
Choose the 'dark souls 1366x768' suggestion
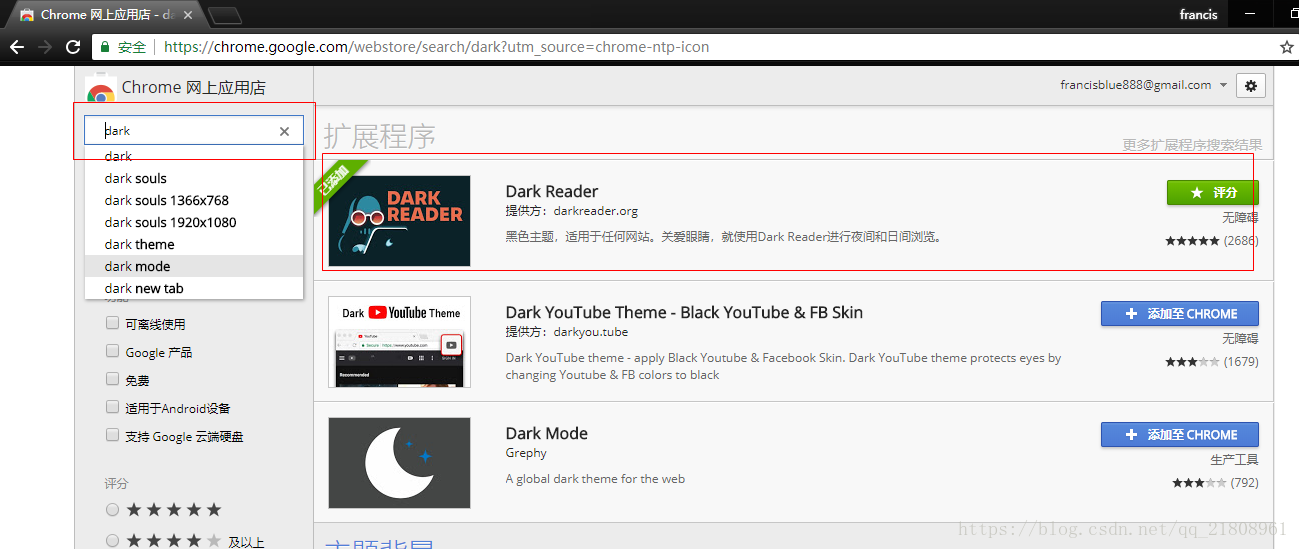pos(193,200)
